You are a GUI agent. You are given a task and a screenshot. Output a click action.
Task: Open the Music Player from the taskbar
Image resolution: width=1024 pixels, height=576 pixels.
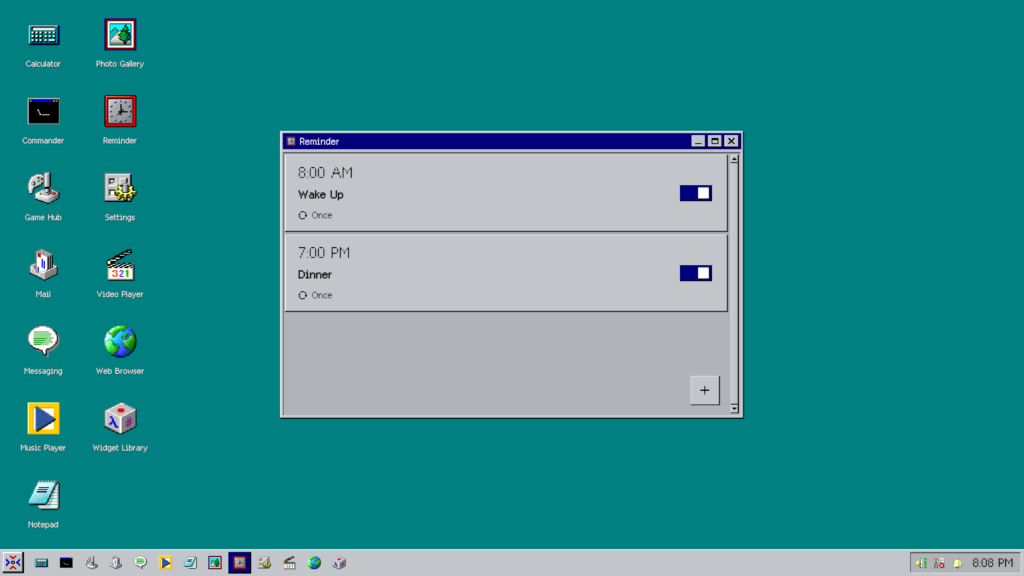pyautogui.click(x=166, y=563)
